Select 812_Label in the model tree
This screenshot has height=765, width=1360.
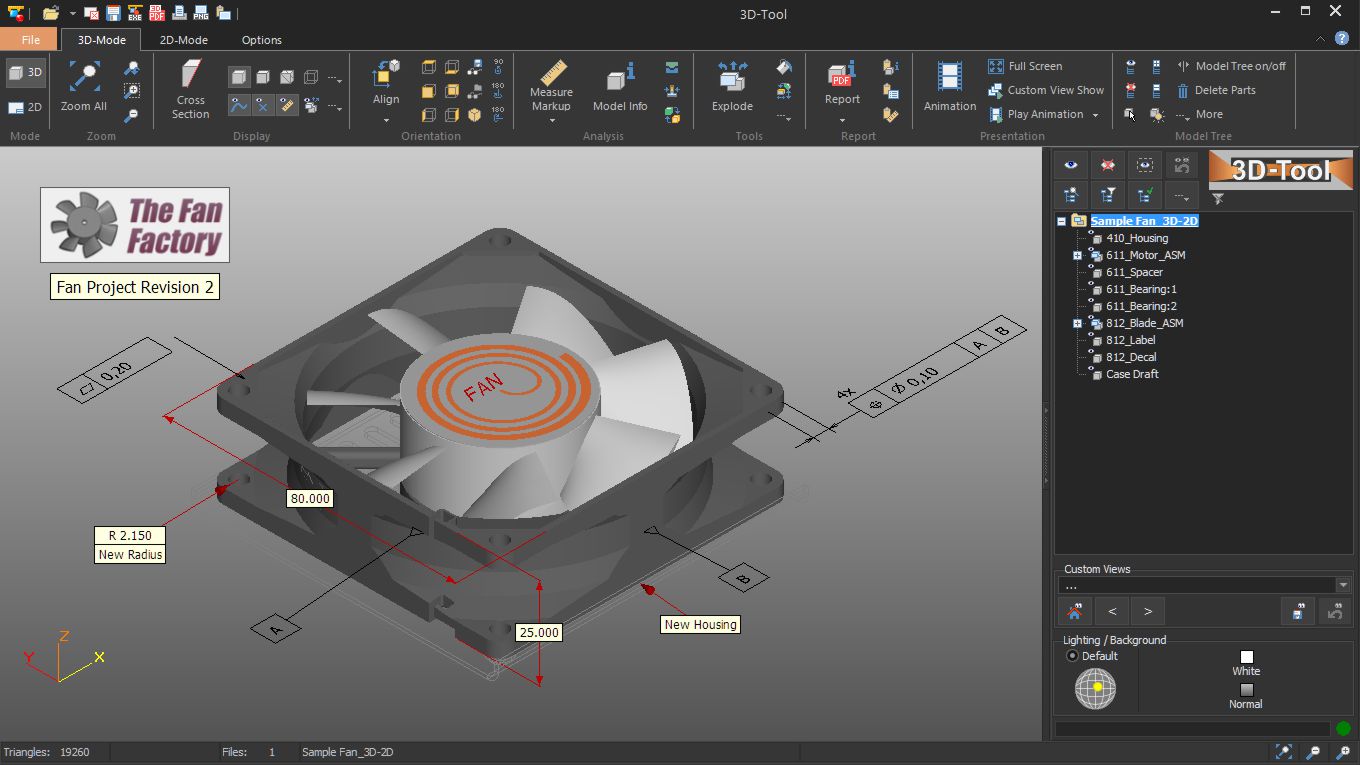(x=1128, y=339)
